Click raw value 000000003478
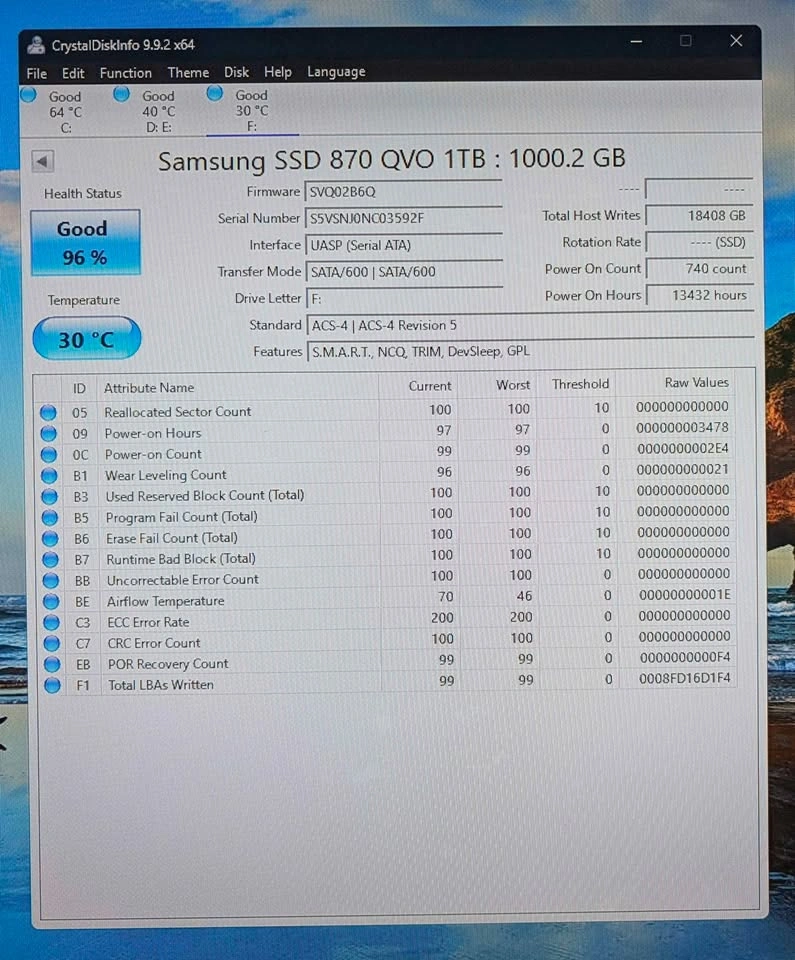The height and width of the screenshot is (960, 795). pyautogui.click(x=682, y=427)
